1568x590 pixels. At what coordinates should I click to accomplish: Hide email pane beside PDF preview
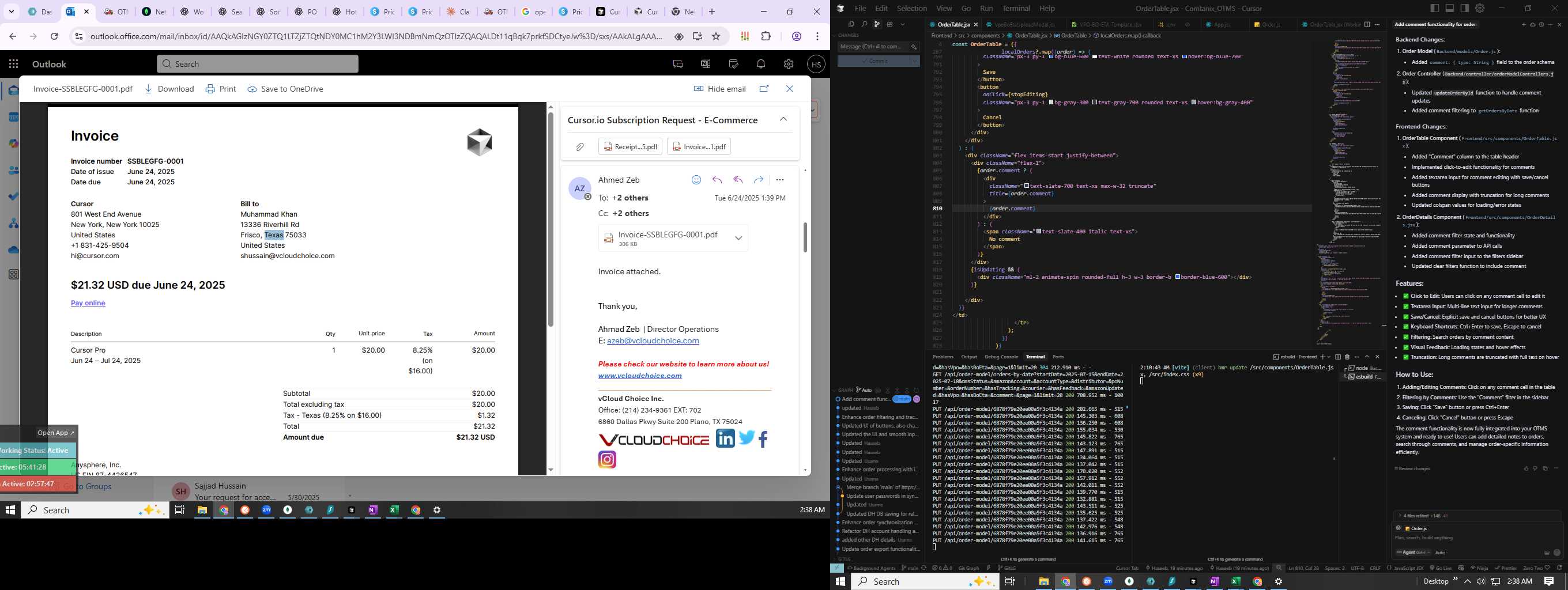pyautogui.click(x=719, y=89)
